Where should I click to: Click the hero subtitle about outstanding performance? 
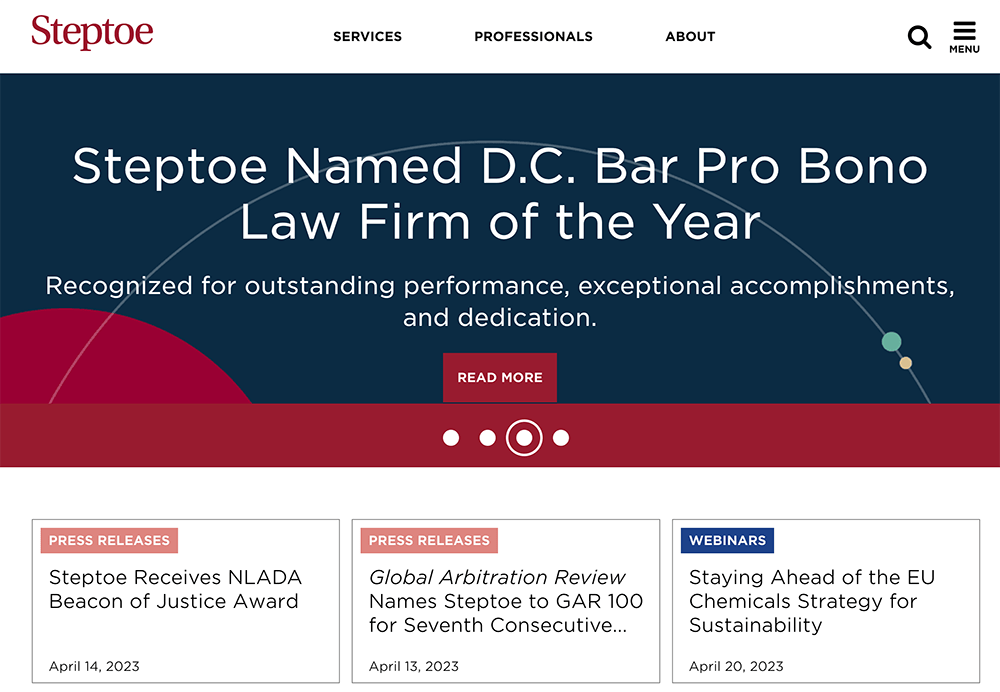coord(500,301)
